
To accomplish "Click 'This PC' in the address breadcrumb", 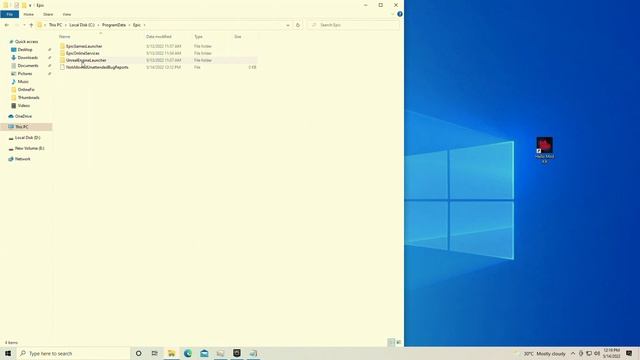I will (x=56, y=25).
